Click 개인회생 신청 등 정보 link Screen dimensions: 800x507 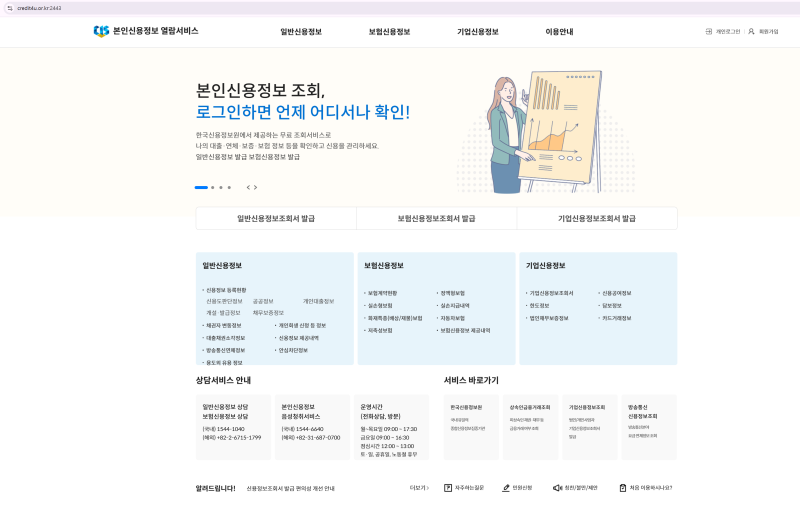pyautogui.click(x=302, y=325)
